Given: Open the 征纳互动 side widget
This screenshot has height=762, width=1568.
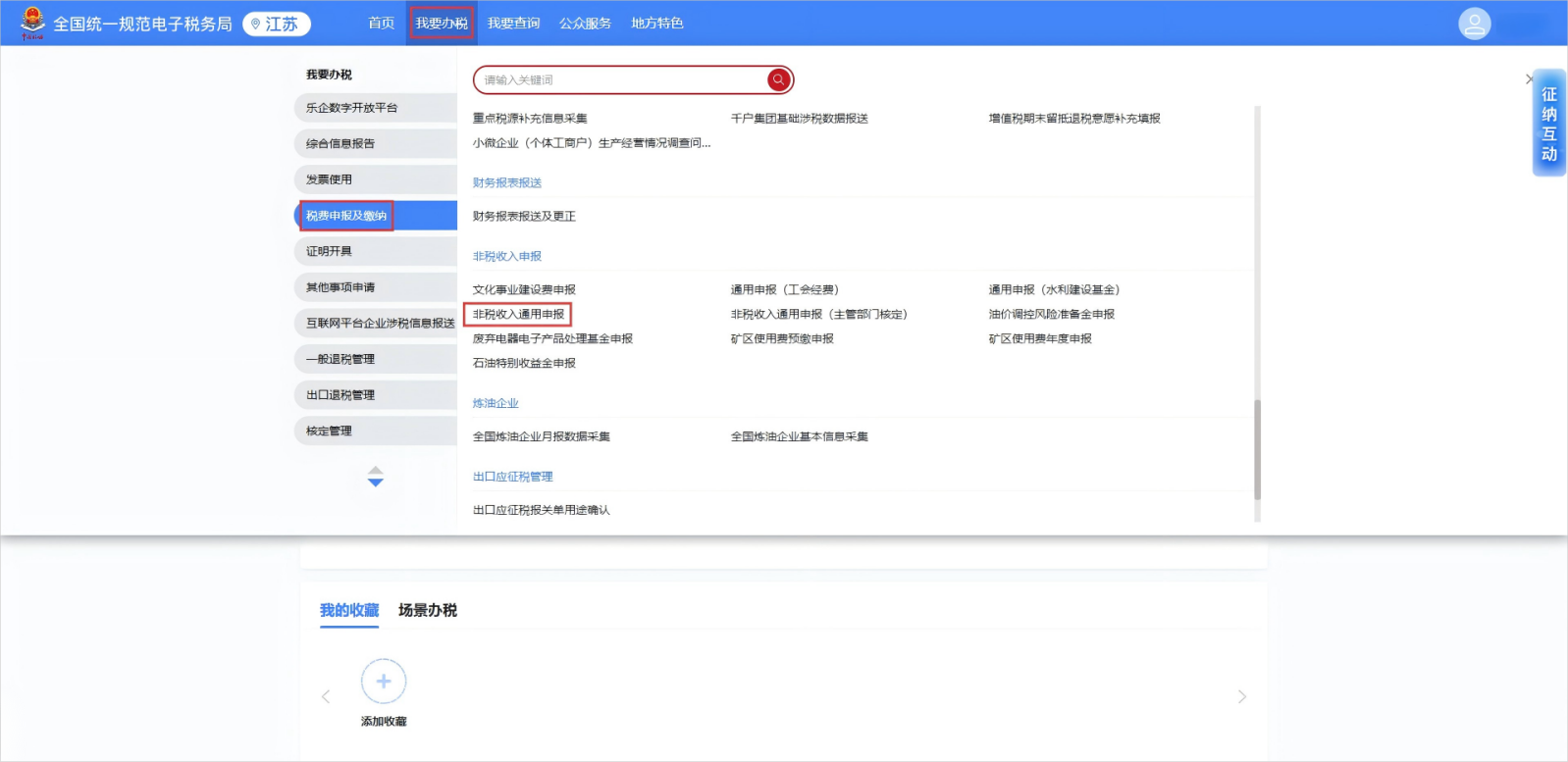Looking at the screenshot, I should (x=1548, y=124).
